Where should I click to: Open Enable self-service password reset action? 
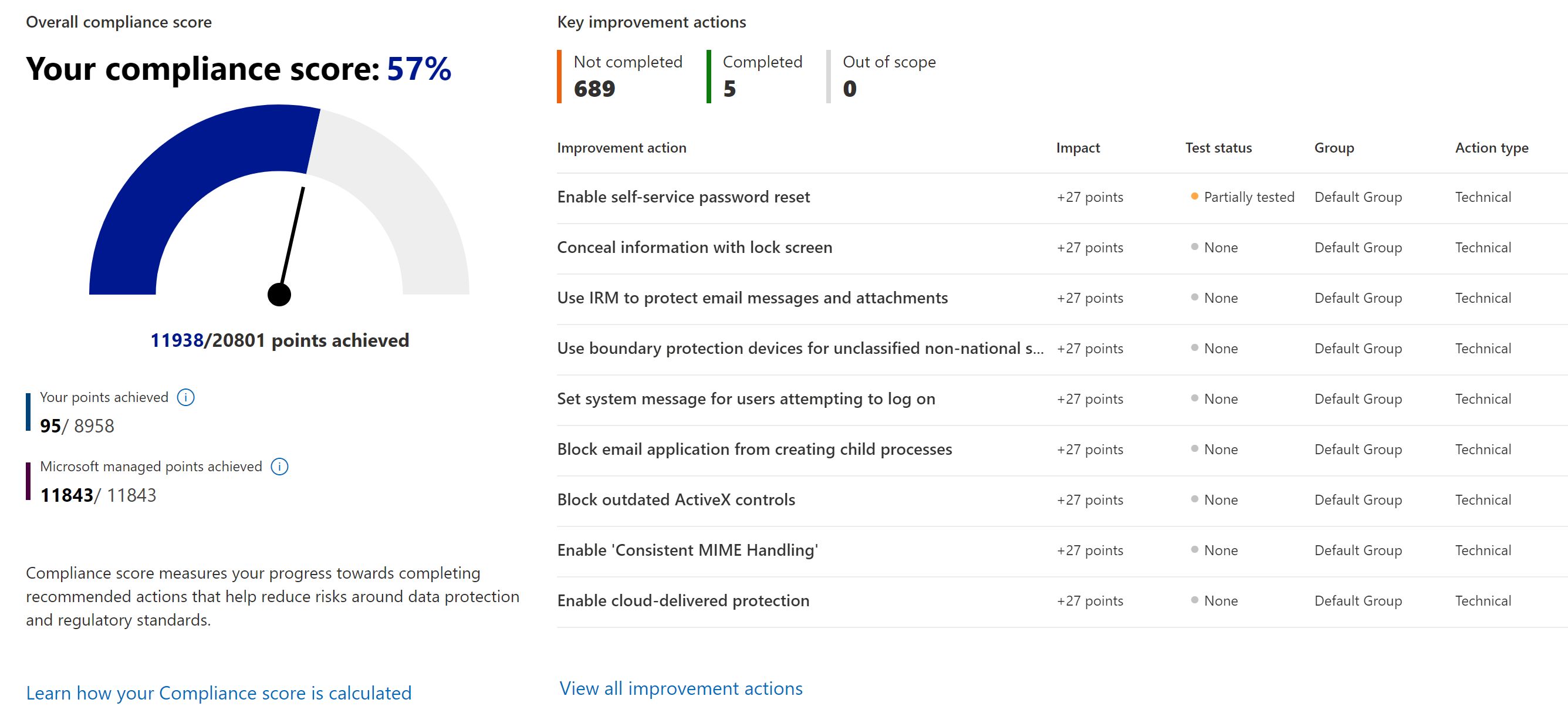point(683,197)
